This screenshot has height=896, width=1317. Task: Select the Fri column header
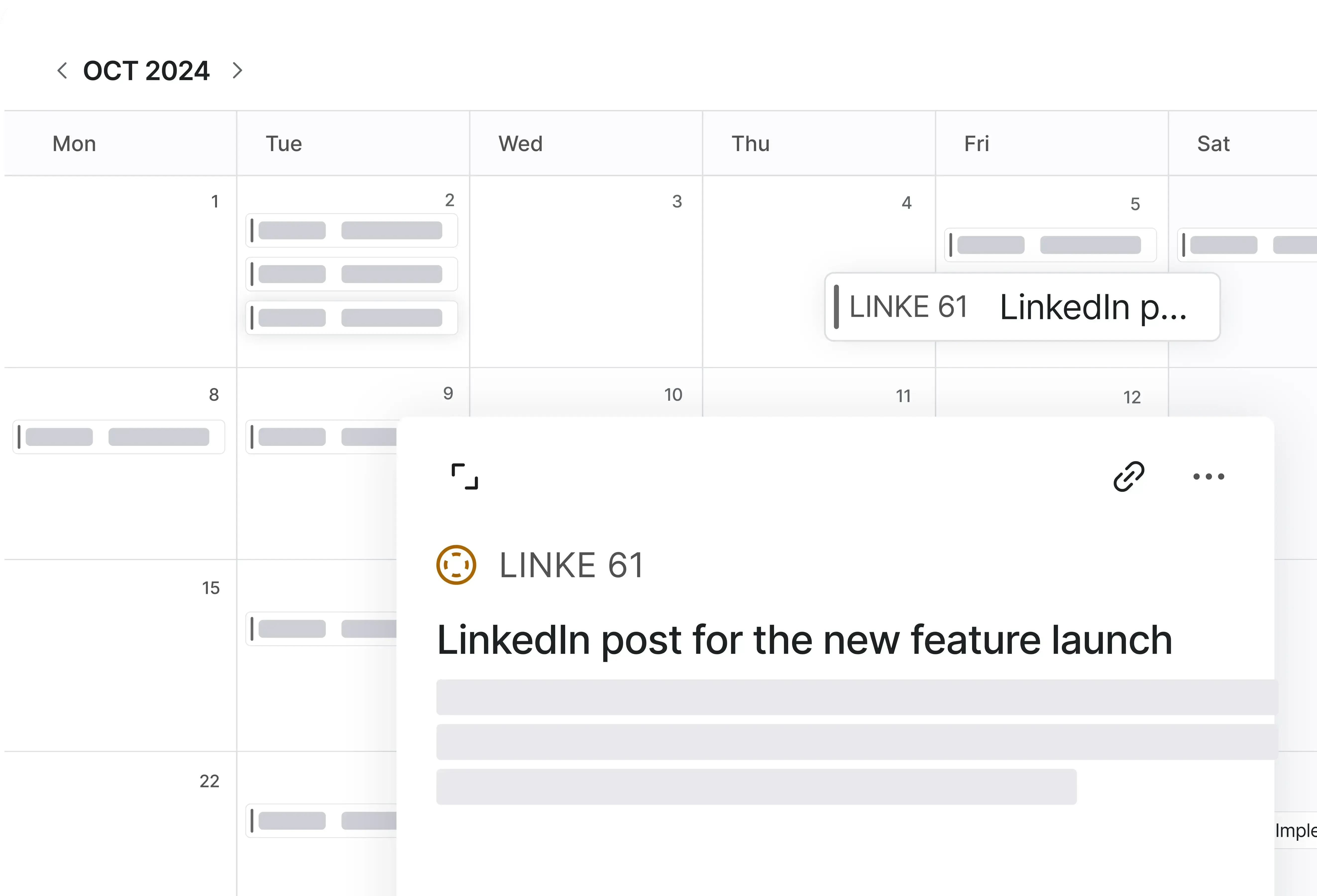coord(976,144)
